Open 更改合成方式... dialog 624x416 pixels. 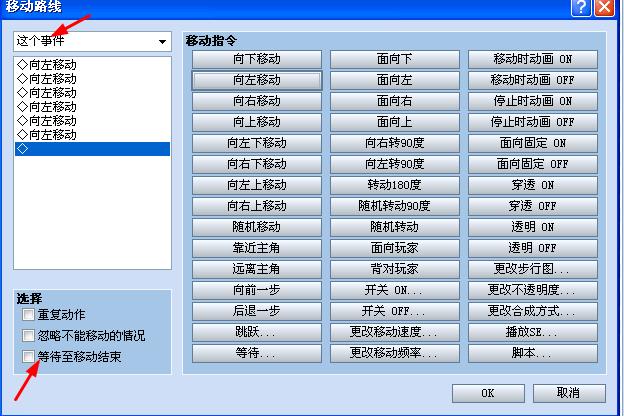(533, 311)
